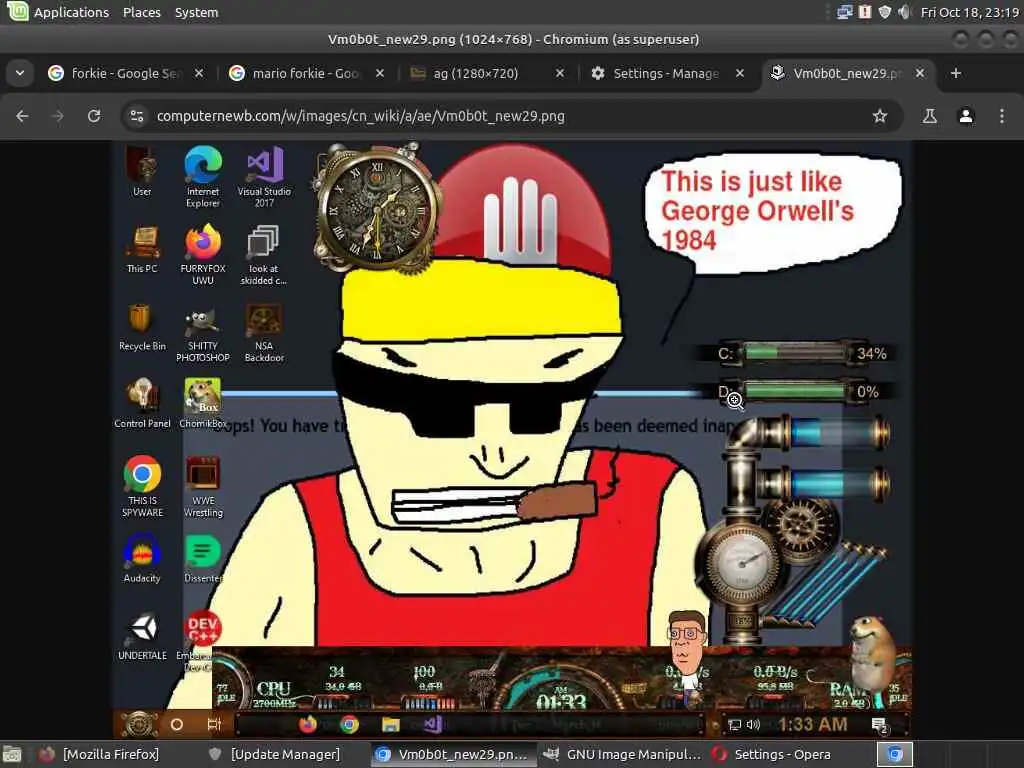Click the show desktop panel icon
1024x768 pixels.
click(x=12, y=754)
